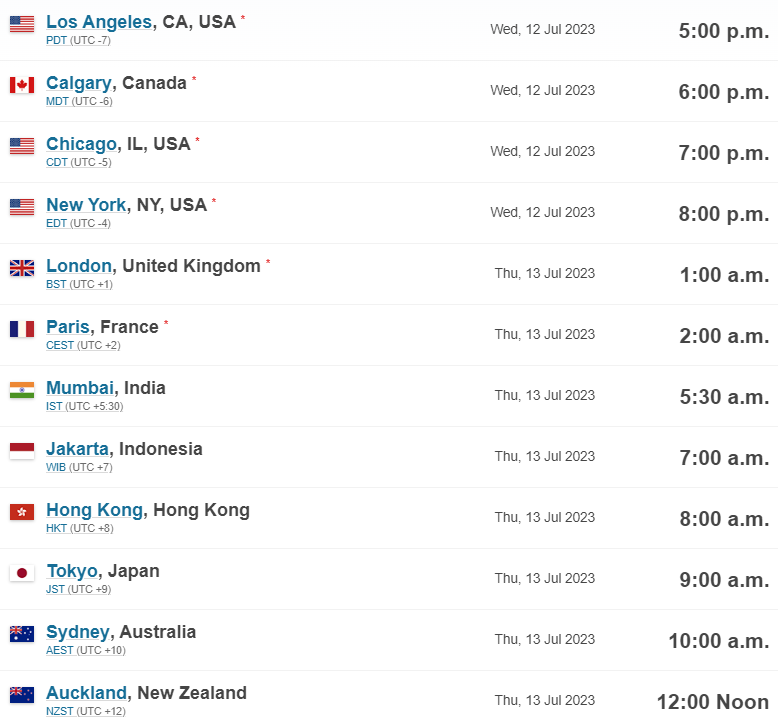Click the Canada flag icon next to Calgary

[22, 85]
